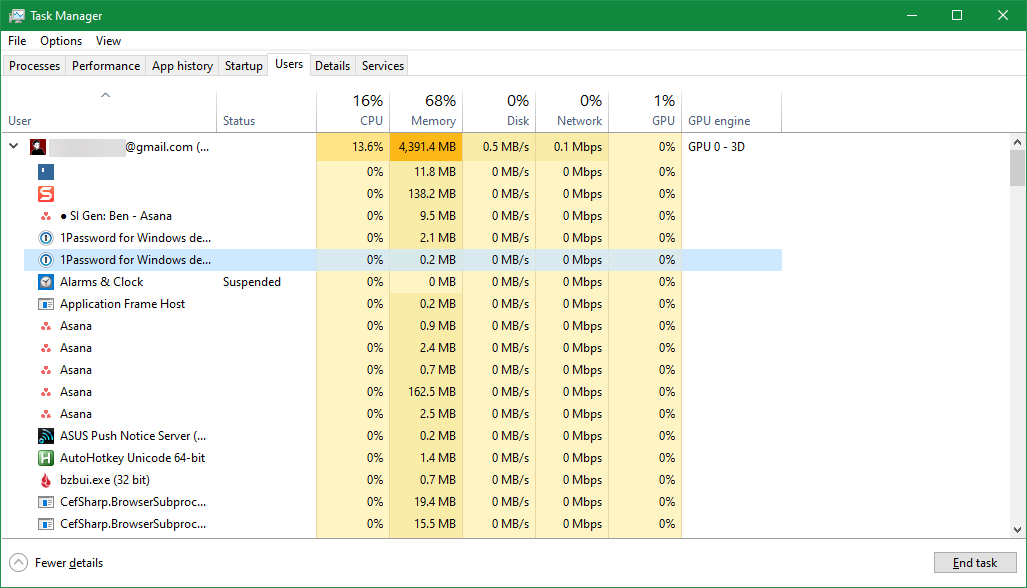Select the red S application icon

45,193
